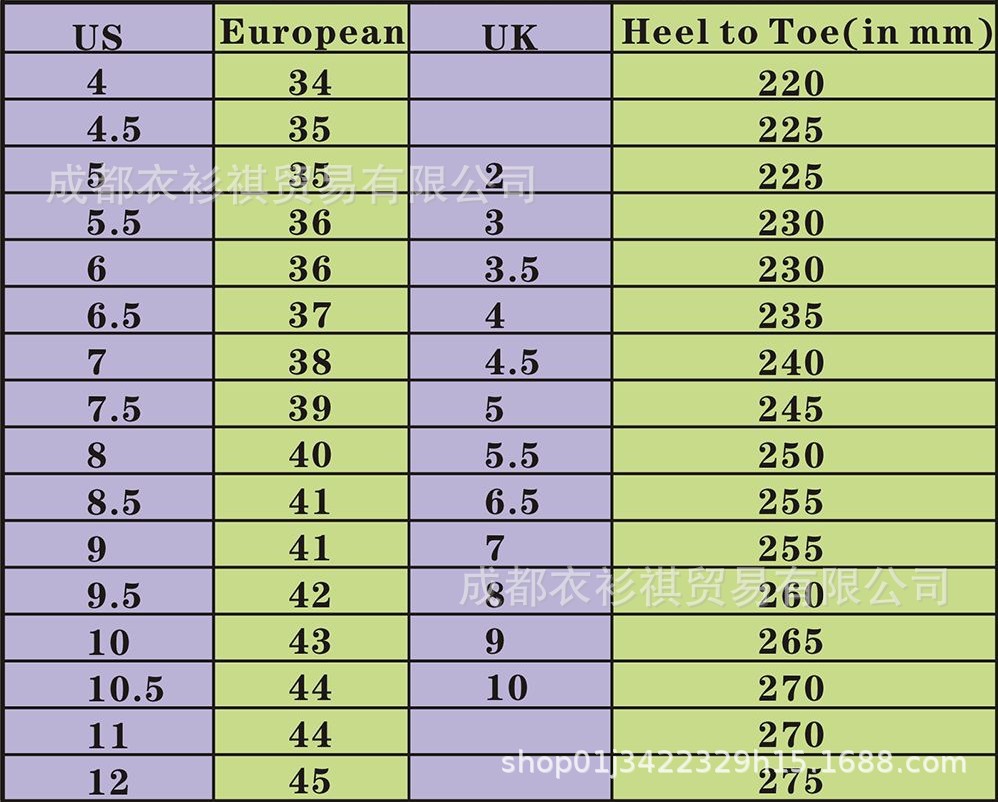The image size is (998, 802).
Task: Select the 235 mm heel-to-toe value
Action: point(791,316)
